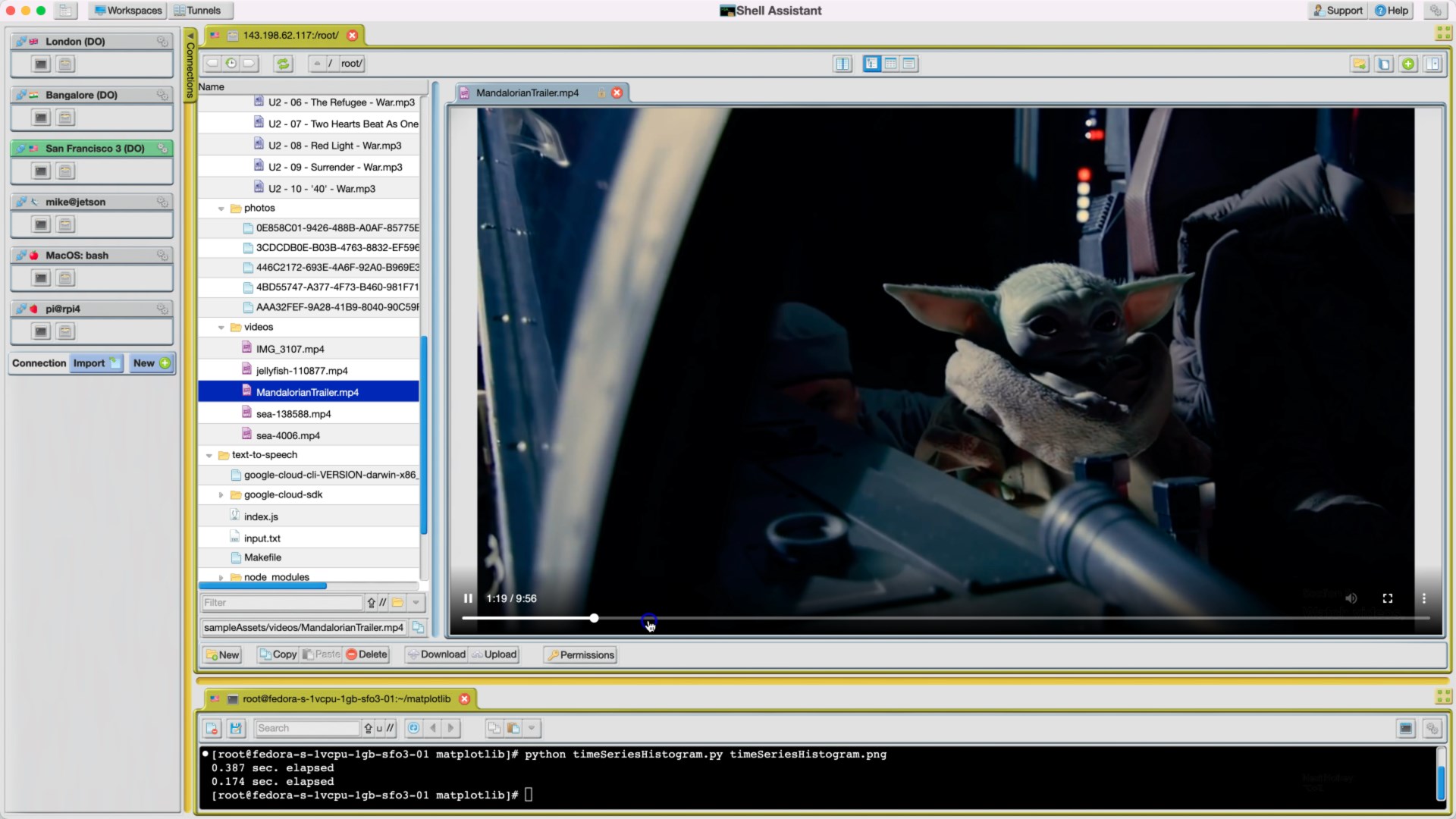This screenshot has height=819, width=1456.
Task: Enter fullscreen video mode
Action: click(x=1387, y=598)
